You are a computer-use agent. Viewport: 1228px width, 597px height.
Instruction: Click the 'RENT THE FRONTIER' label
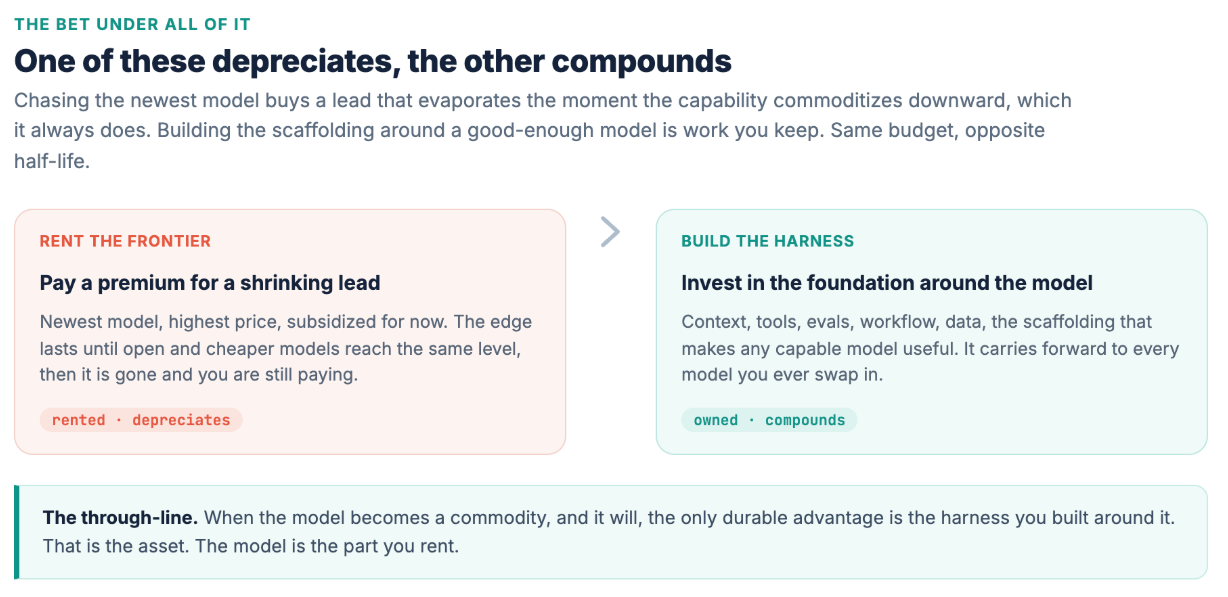pos(125,241)
